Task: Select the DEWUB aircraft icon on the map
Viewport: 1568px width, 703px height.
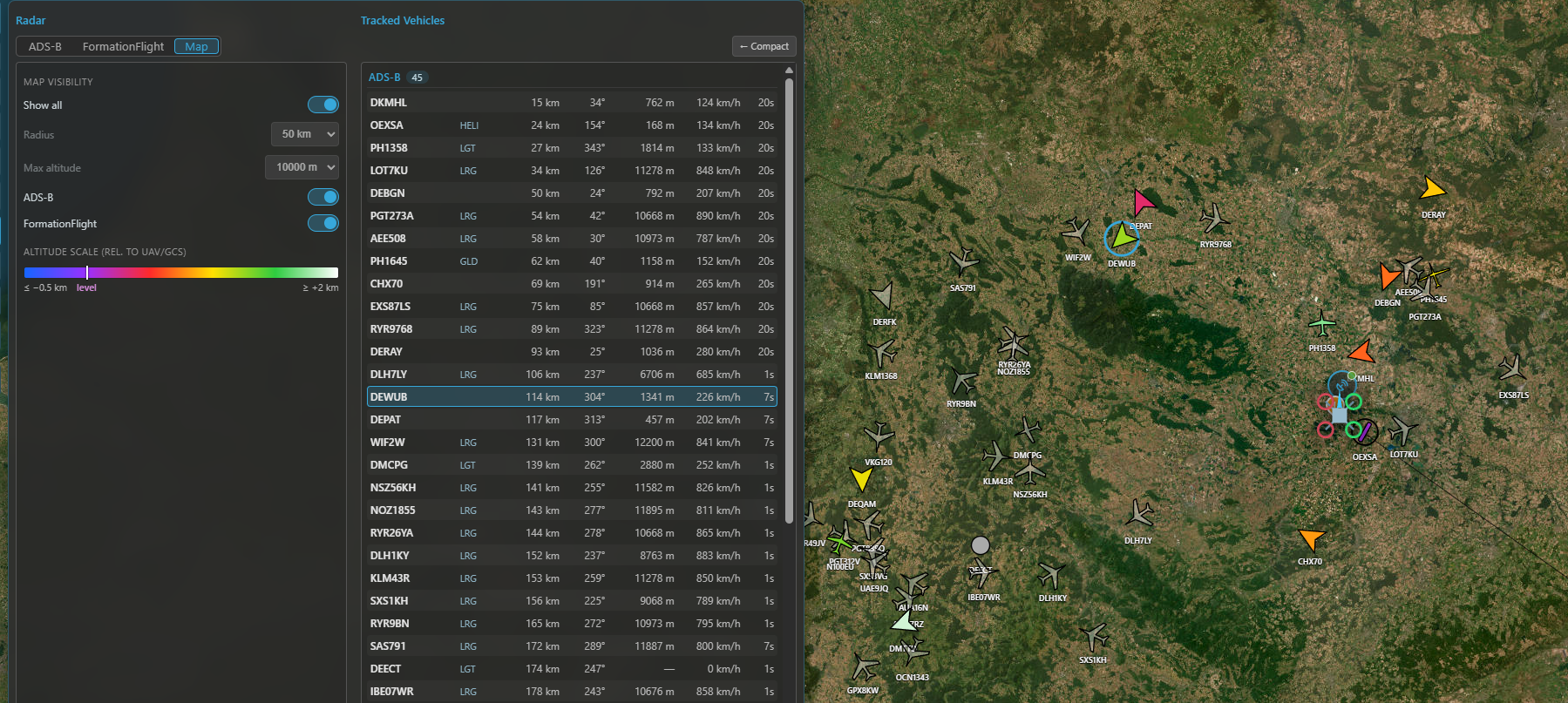Action: 1122,237
